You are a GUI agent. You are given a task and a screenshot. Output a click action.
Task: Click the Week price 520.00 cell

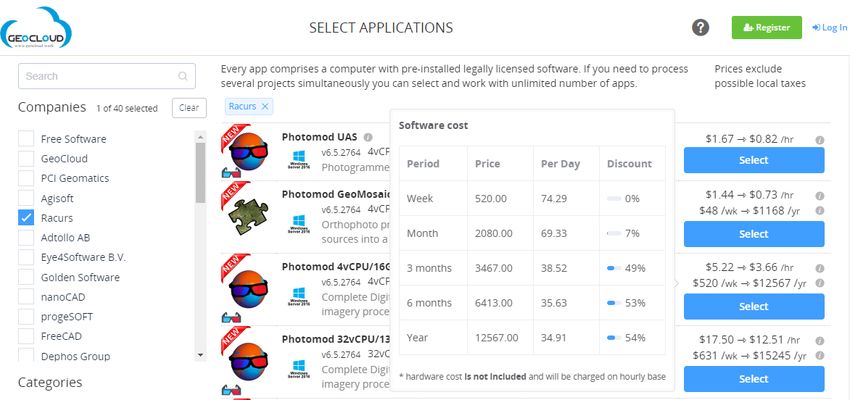click(500, 198)
